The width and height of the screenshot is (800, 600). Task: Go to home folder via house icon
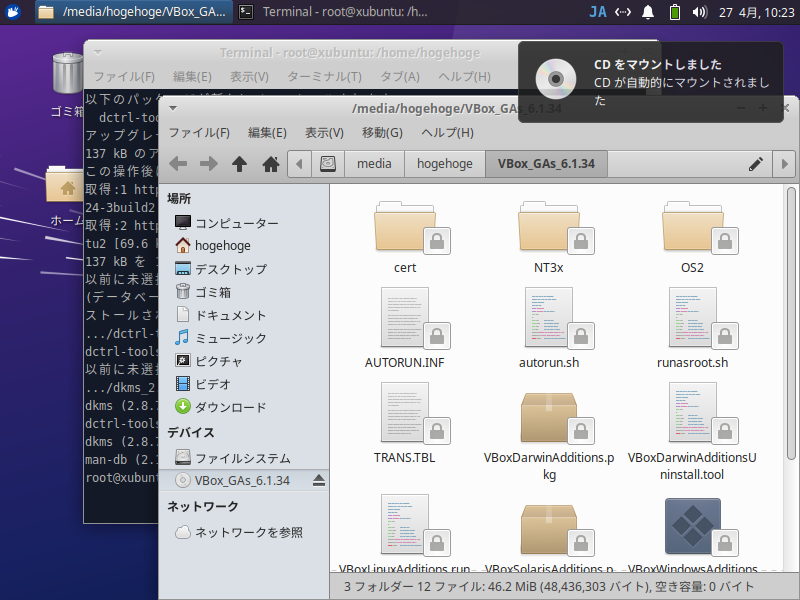click(270, 164)
